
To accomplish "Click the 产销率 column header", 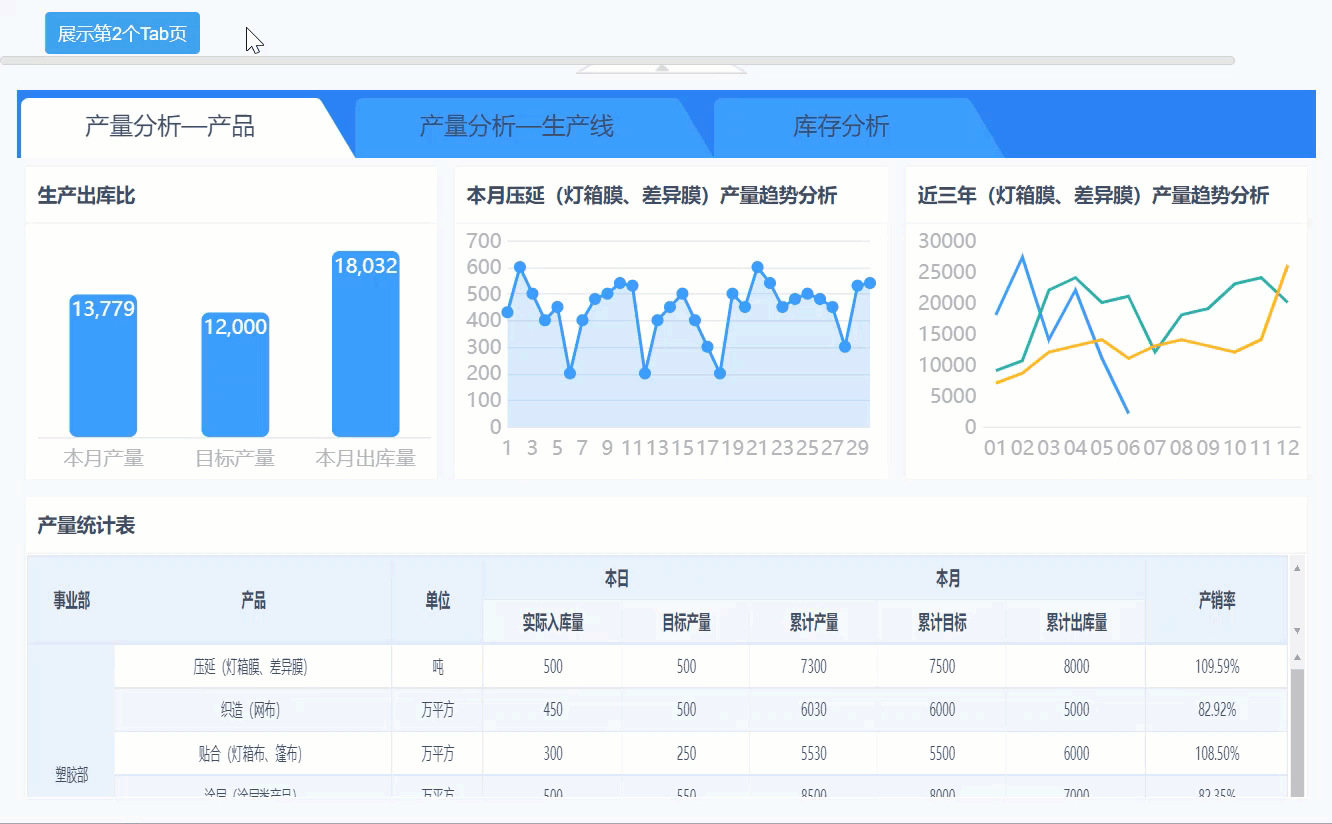I will click(1217, 600).
